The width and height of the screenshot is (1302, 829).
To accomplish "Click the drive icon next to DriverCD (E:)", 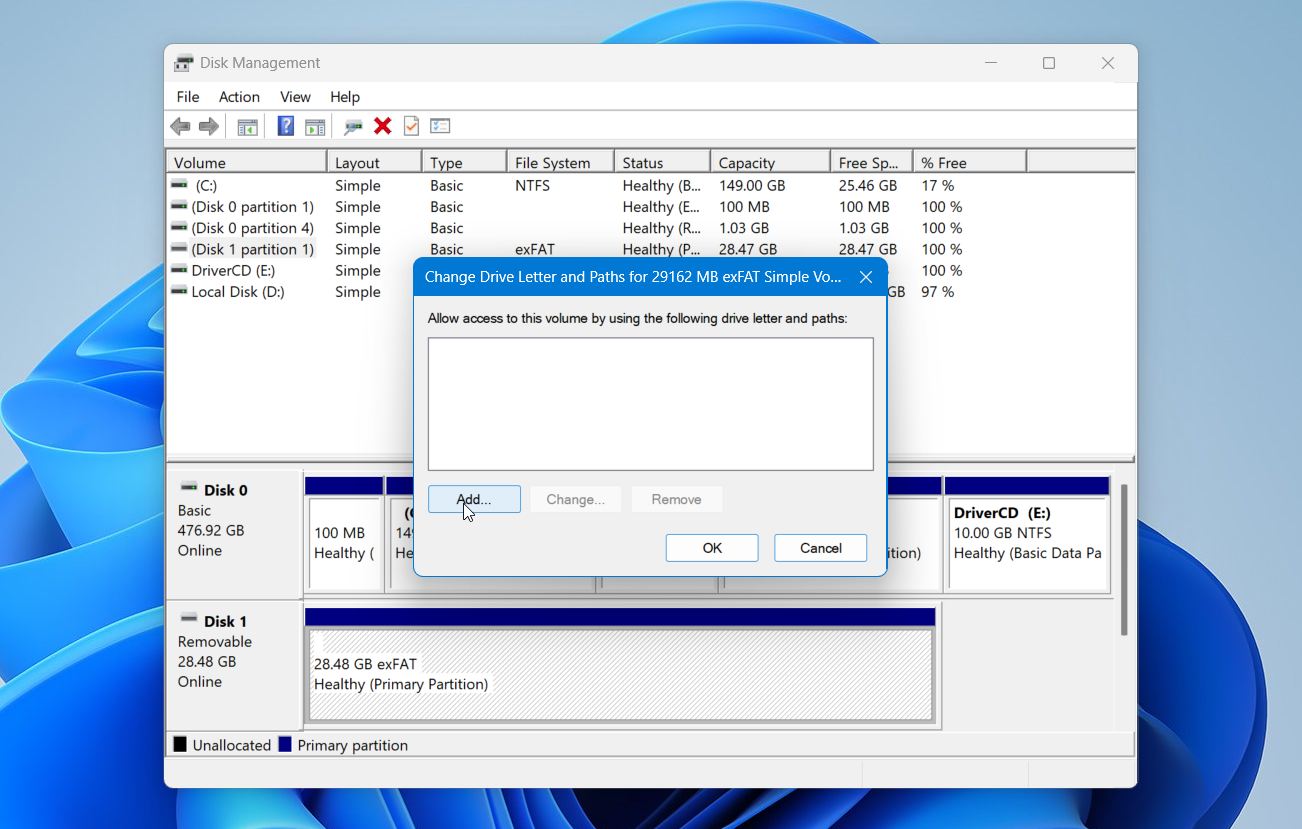I will pyautogui.click(x=179, y=270).
